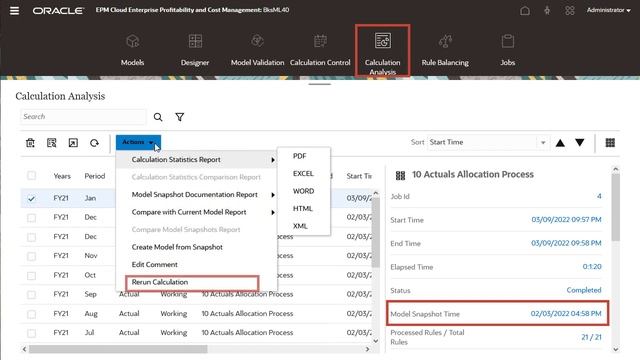Click the export toolbar icon
Screen dimensions: 640x360
pos(73,143)
